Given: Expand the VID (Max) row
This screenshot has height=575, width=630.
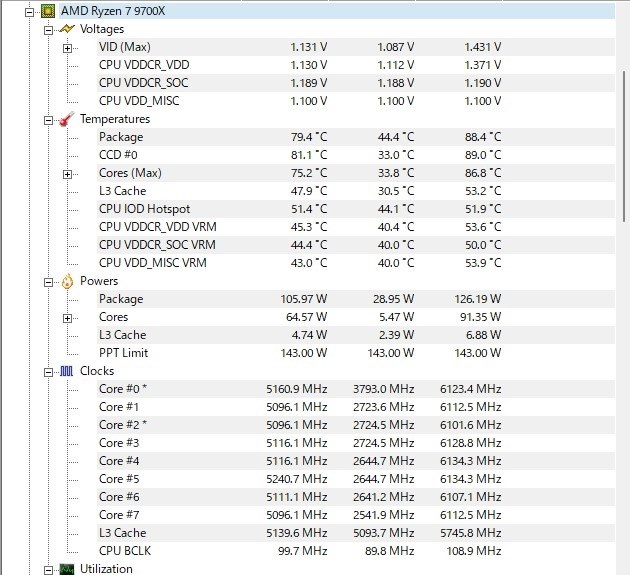Looking at the screenshot, I should [68, 49].
